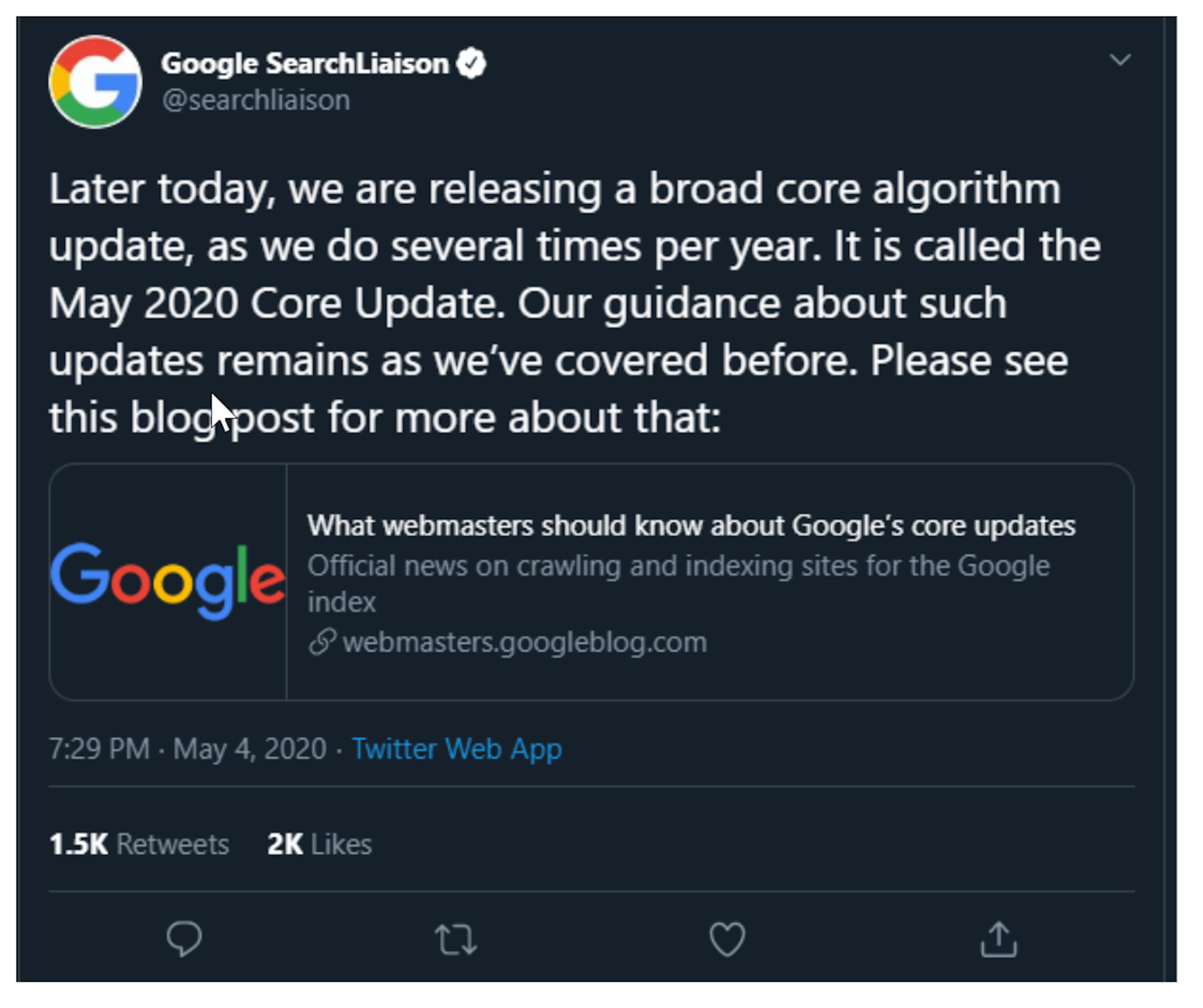The image size is (1203, 1008).
Task: View the 1.5K Retweets list
Action: point(139,844)
